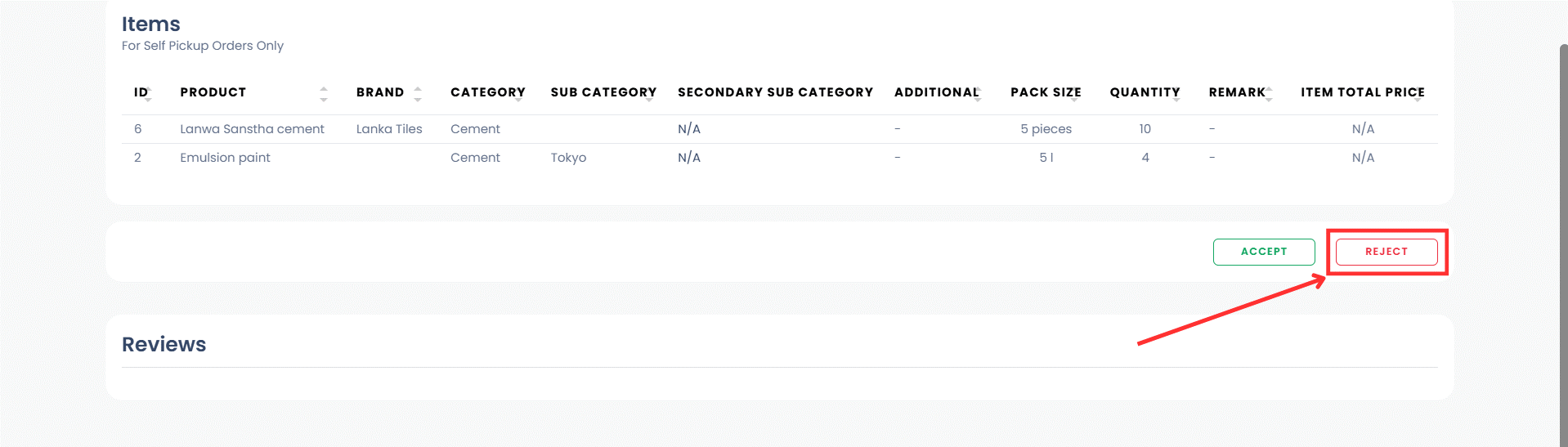Click the Lanka Tiles brand cell

pyautogui.click(x=389, y=129)
